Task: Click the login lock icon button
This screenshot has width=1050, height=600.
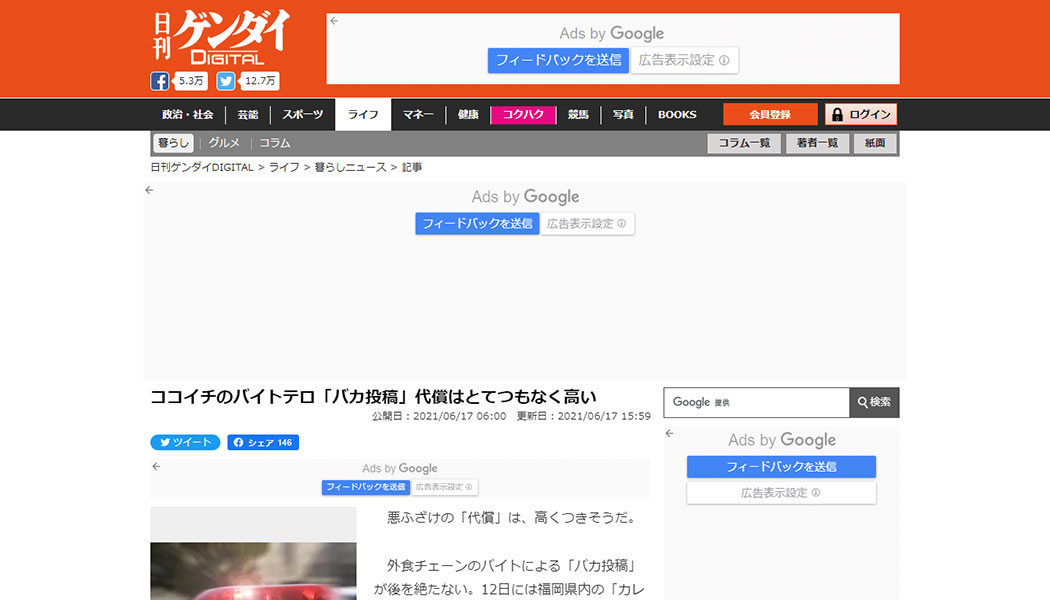Action: pos(860,114)
